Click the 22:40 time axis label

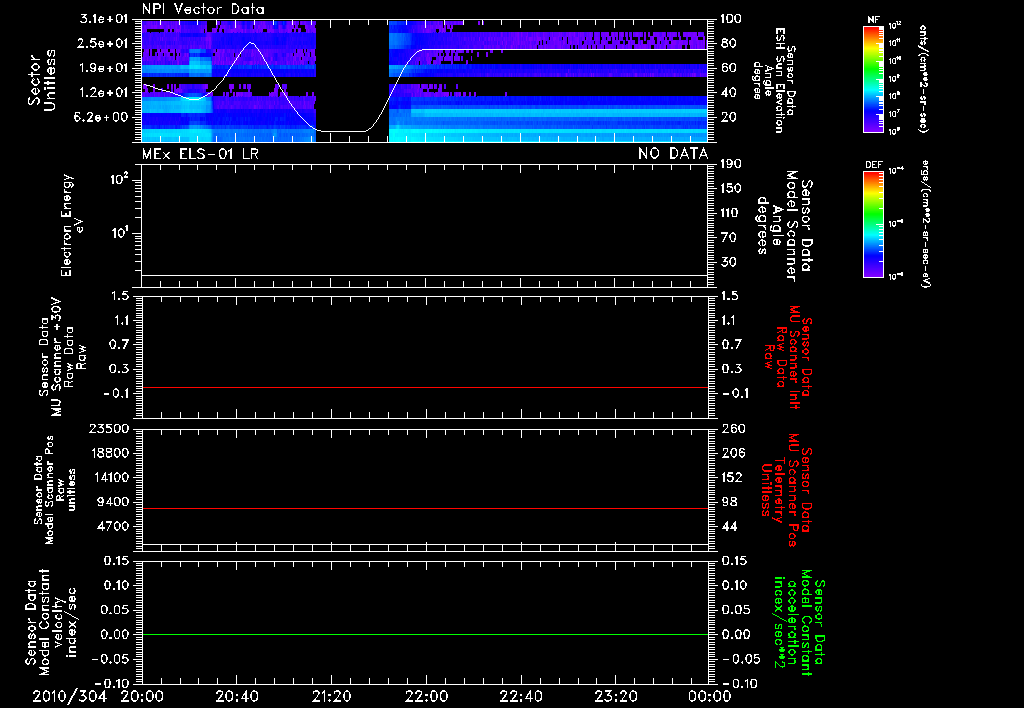(520, 696)
